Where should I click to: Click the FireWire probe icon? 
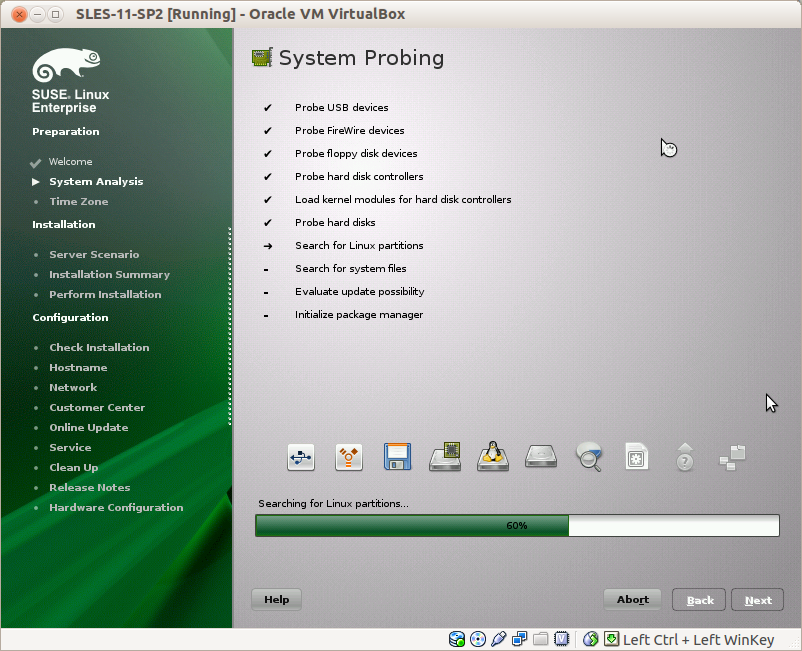(349, 457)
